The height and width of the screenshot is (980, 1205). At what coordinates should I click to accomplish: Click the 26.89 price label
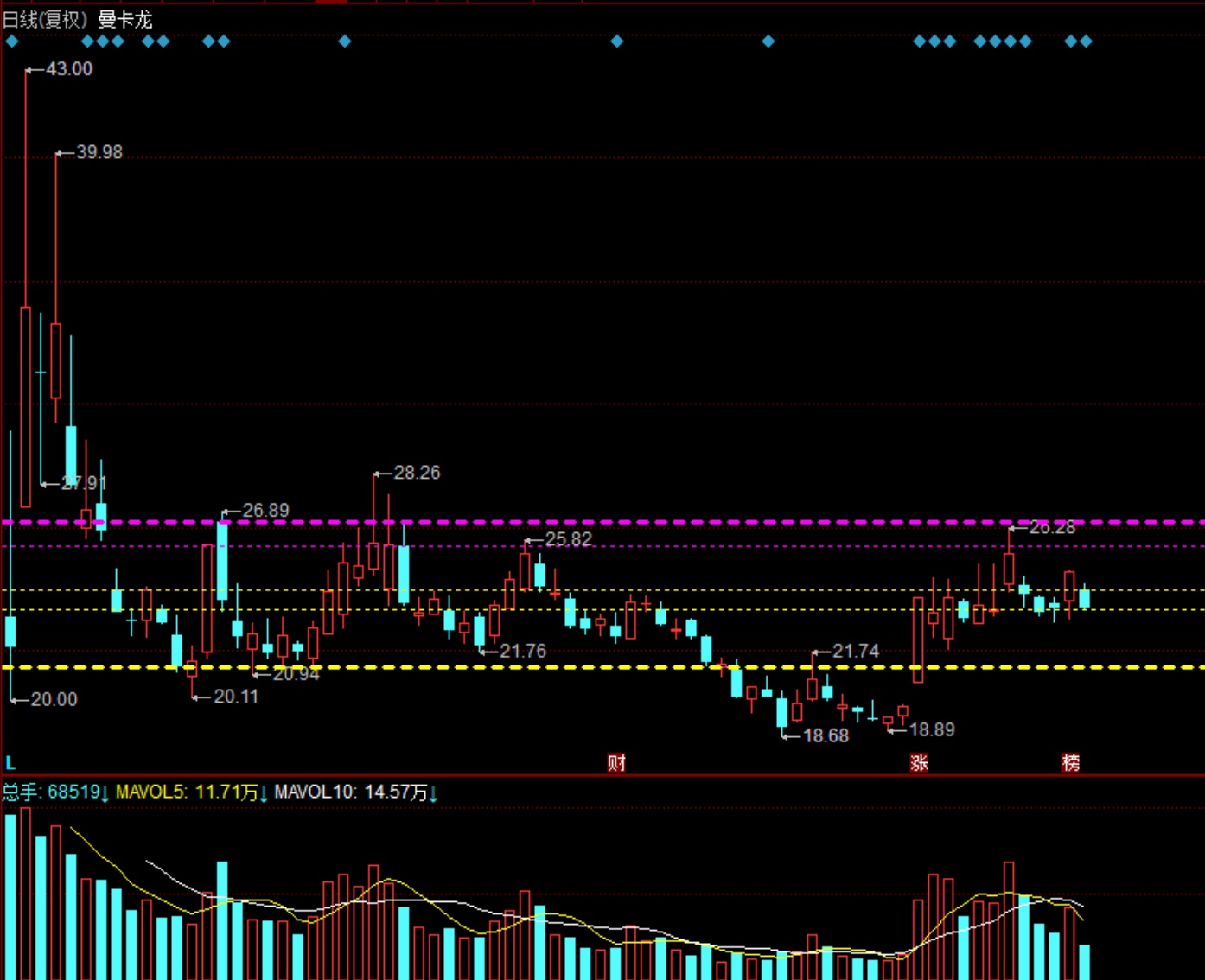(265, 511)
